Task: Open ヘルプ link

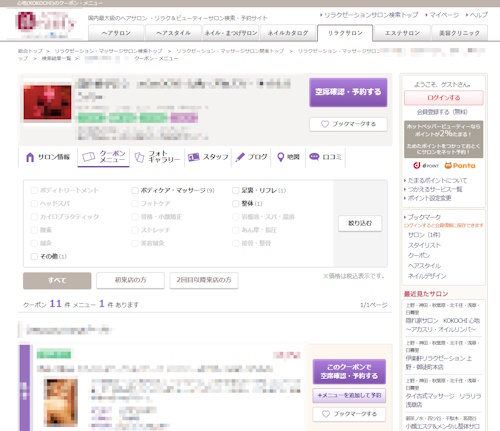Action: [x=478, y=15]
